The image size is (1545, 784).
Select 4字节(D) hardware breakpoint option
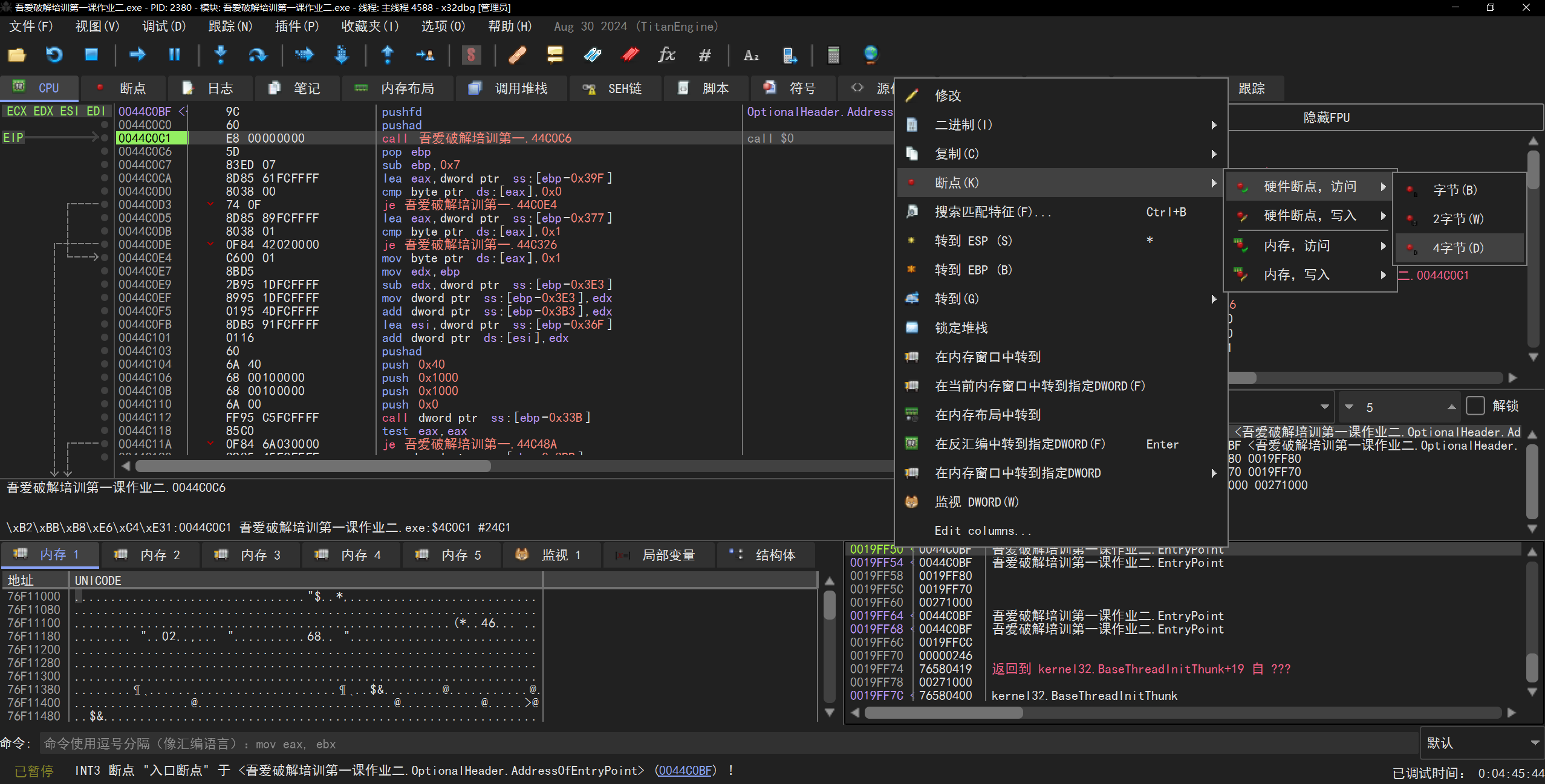pyautogui.click(x=1459, y=248)
